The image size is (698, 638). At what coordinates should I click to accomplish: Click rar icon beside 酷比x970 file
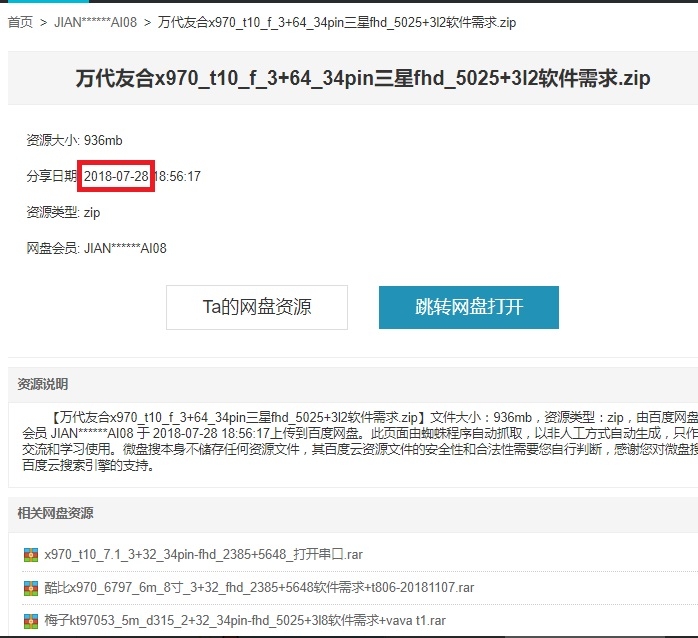pos(31,588)
